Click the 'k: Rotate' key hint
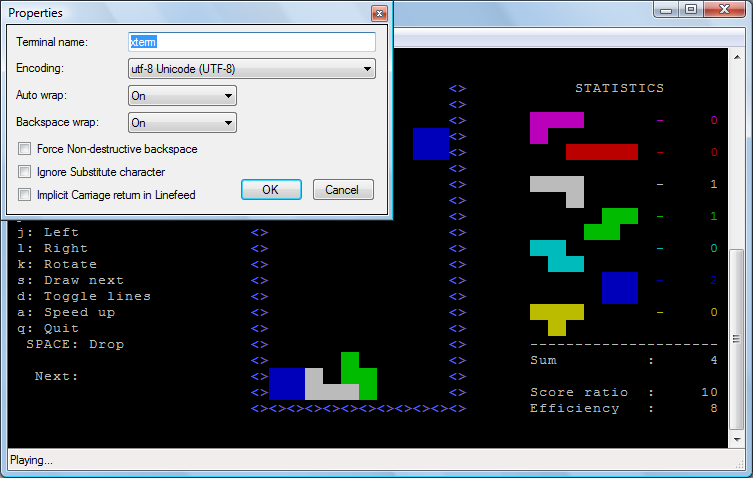This screenshot has height=478, width=753. (x=57, y=264)
